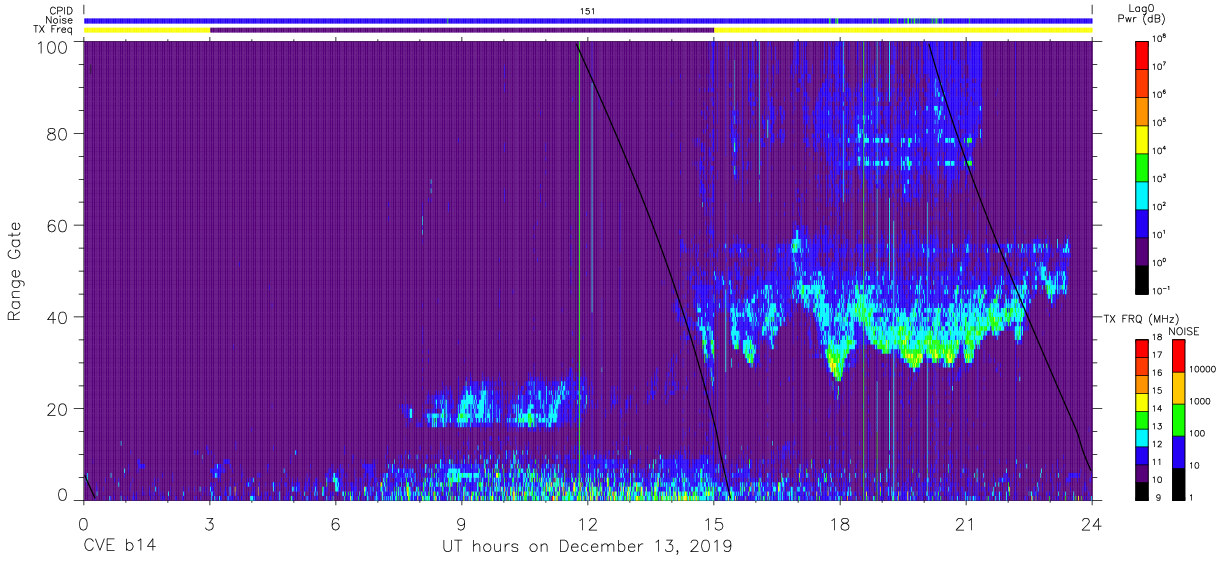Screen dimensions: 1228x567
Task: Click x-axis tick label '18'
Action: pos(840,522)
